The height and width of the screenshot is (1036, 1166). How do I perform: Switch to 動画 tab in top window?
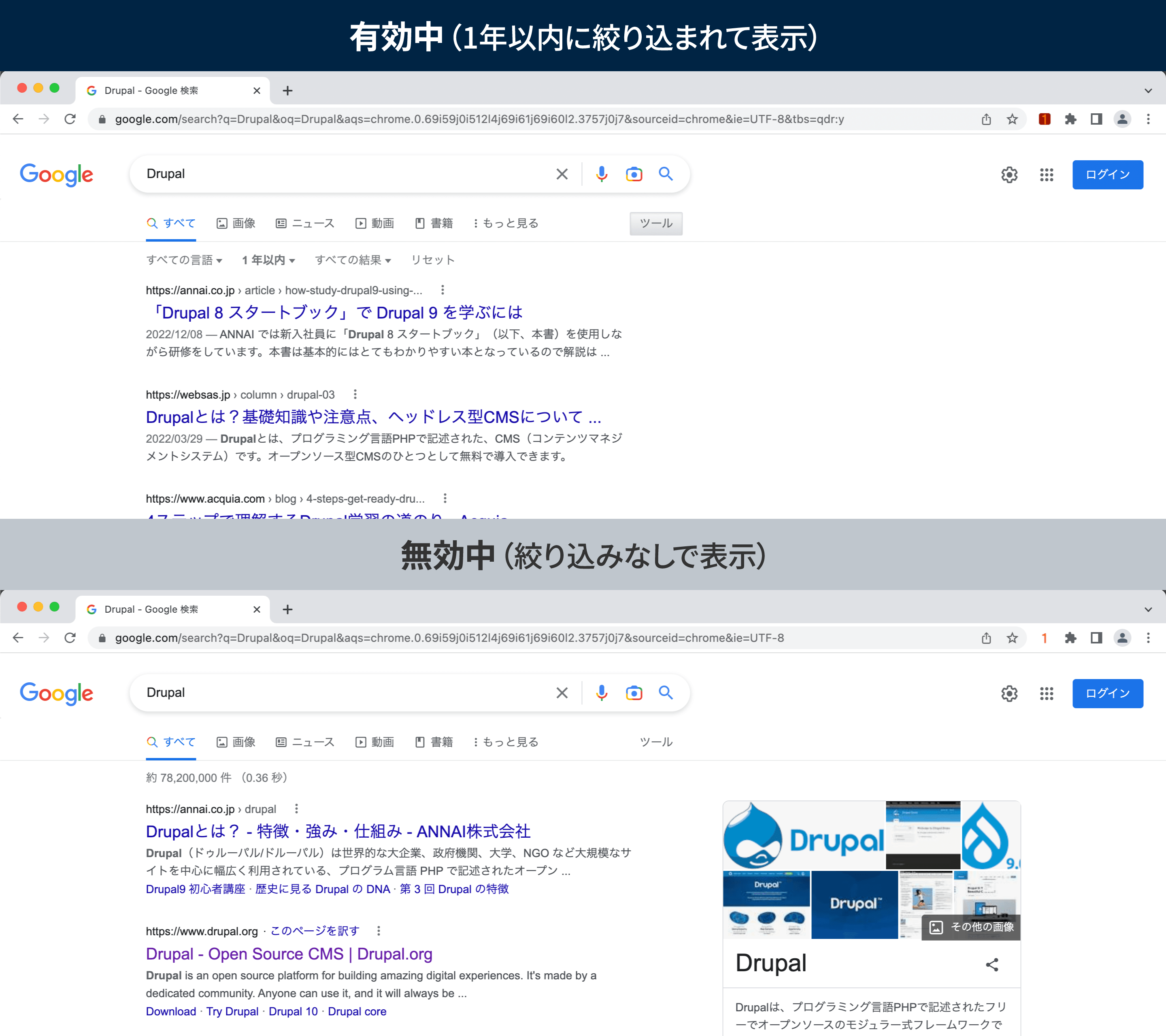375,223
